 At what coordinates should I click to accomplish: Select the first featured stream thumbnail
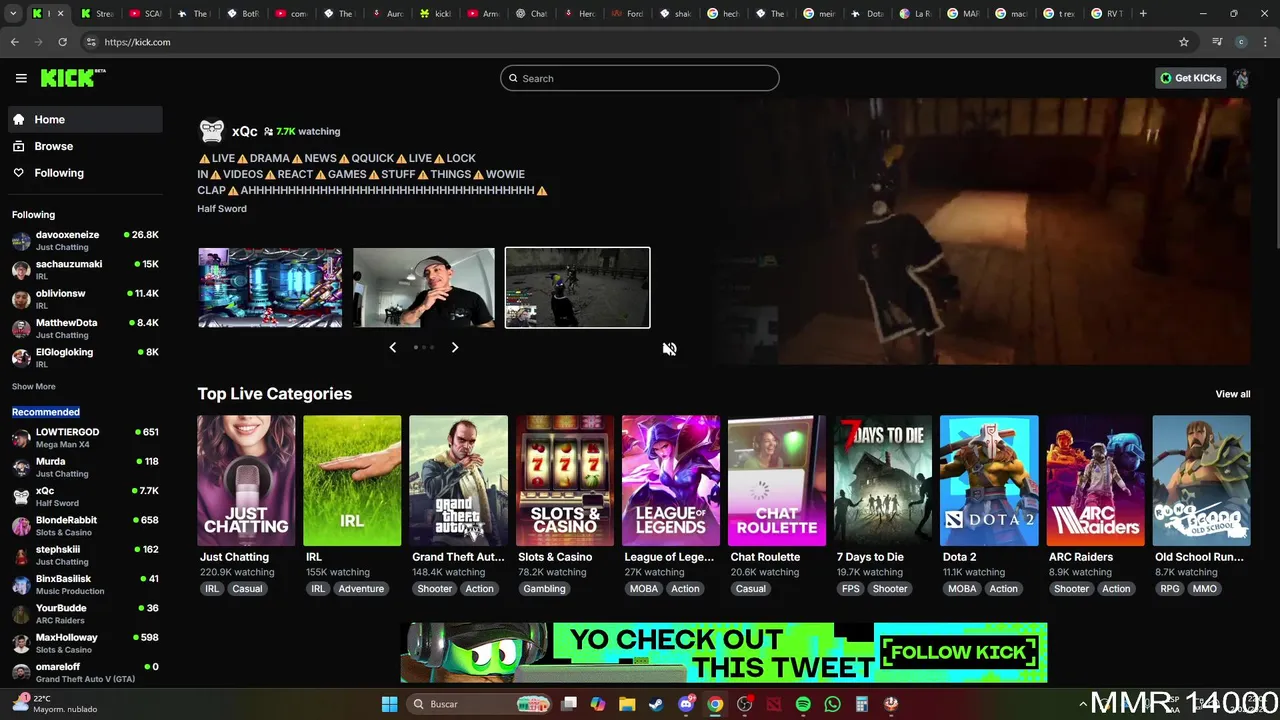(270, 288)
